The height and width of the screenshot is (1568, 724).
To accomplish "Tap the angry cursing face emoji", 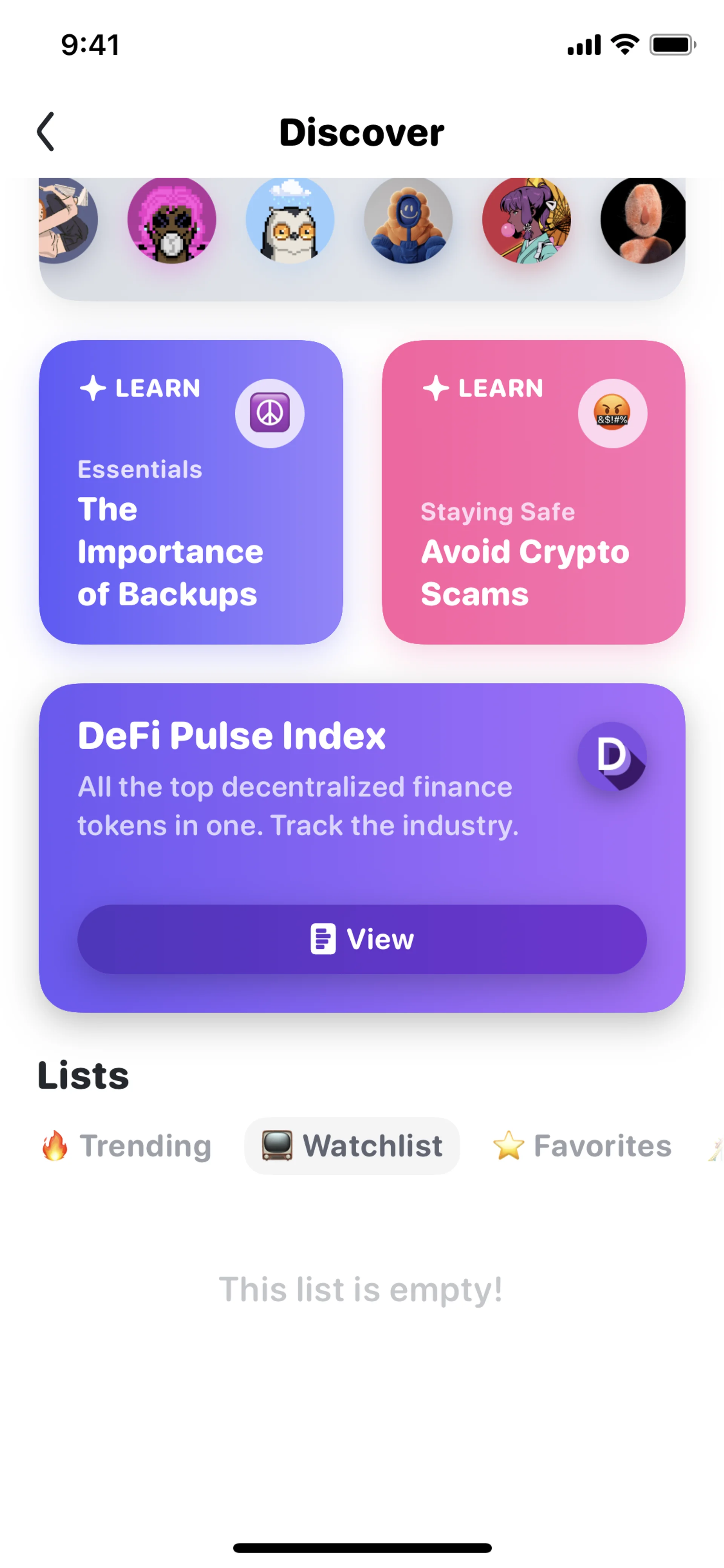I will pos(612,413).
